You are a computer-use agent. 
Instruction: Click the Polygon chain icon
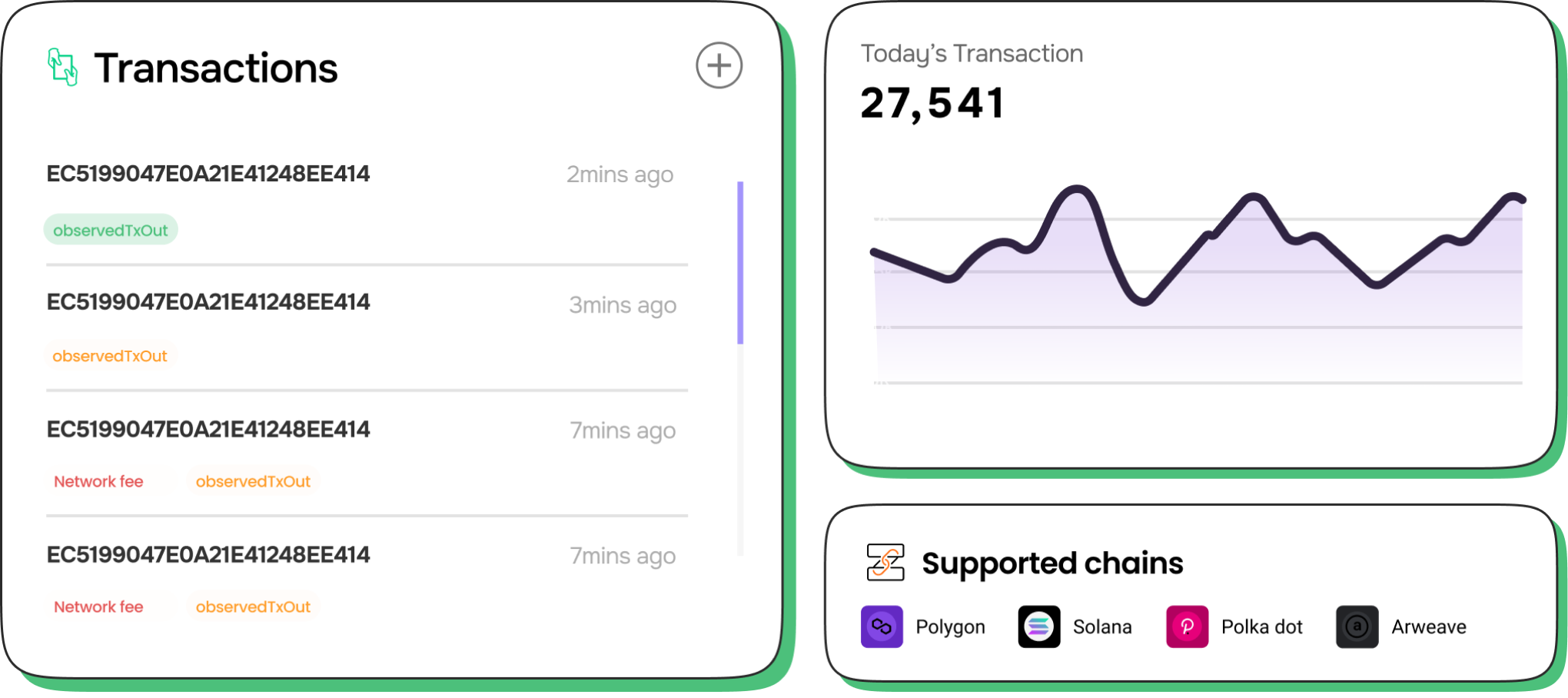[882, 627]
